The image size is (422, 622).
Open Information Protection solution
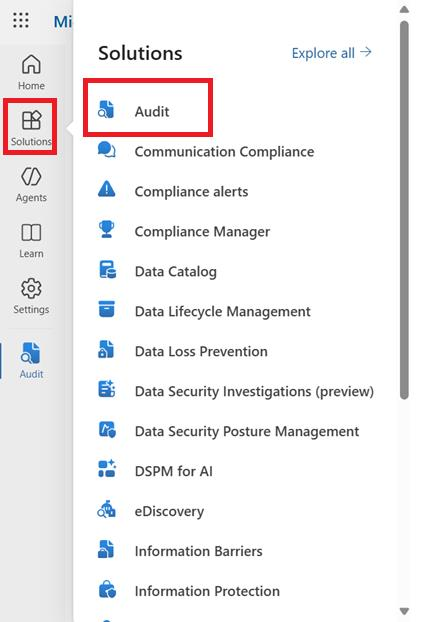pos(207,591)
